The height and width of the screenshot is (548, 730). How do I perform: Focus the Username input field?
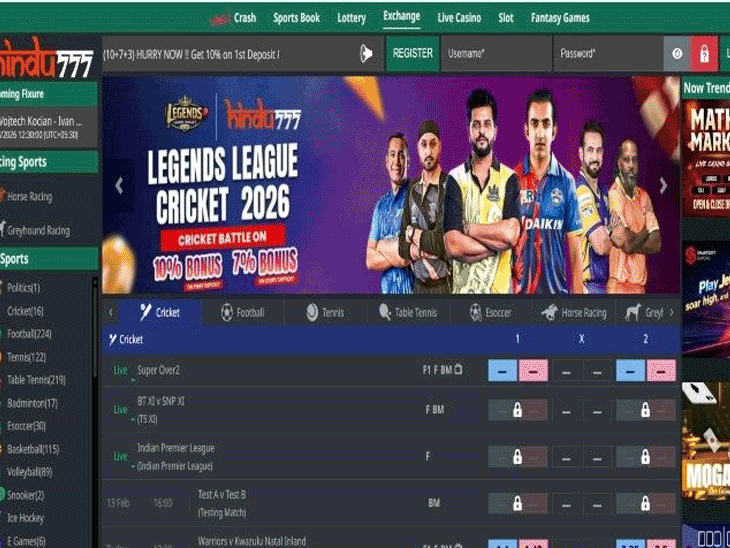[x=496, y=54]
